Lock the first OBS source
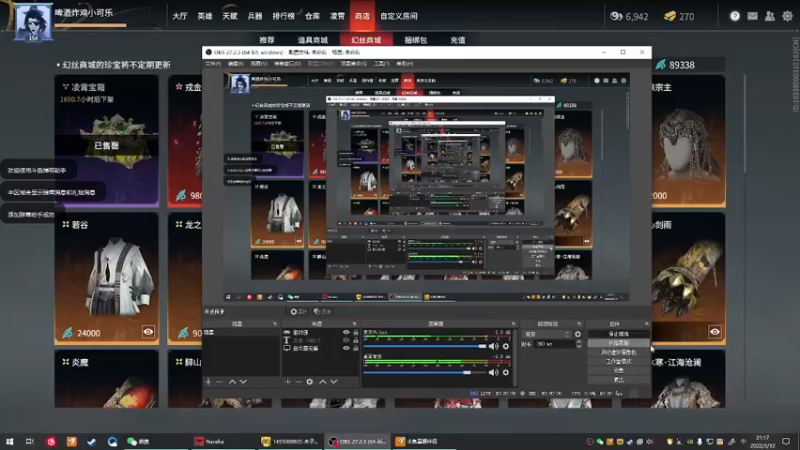The width and height of the screenshot is (800, 450). pos(356,333)
